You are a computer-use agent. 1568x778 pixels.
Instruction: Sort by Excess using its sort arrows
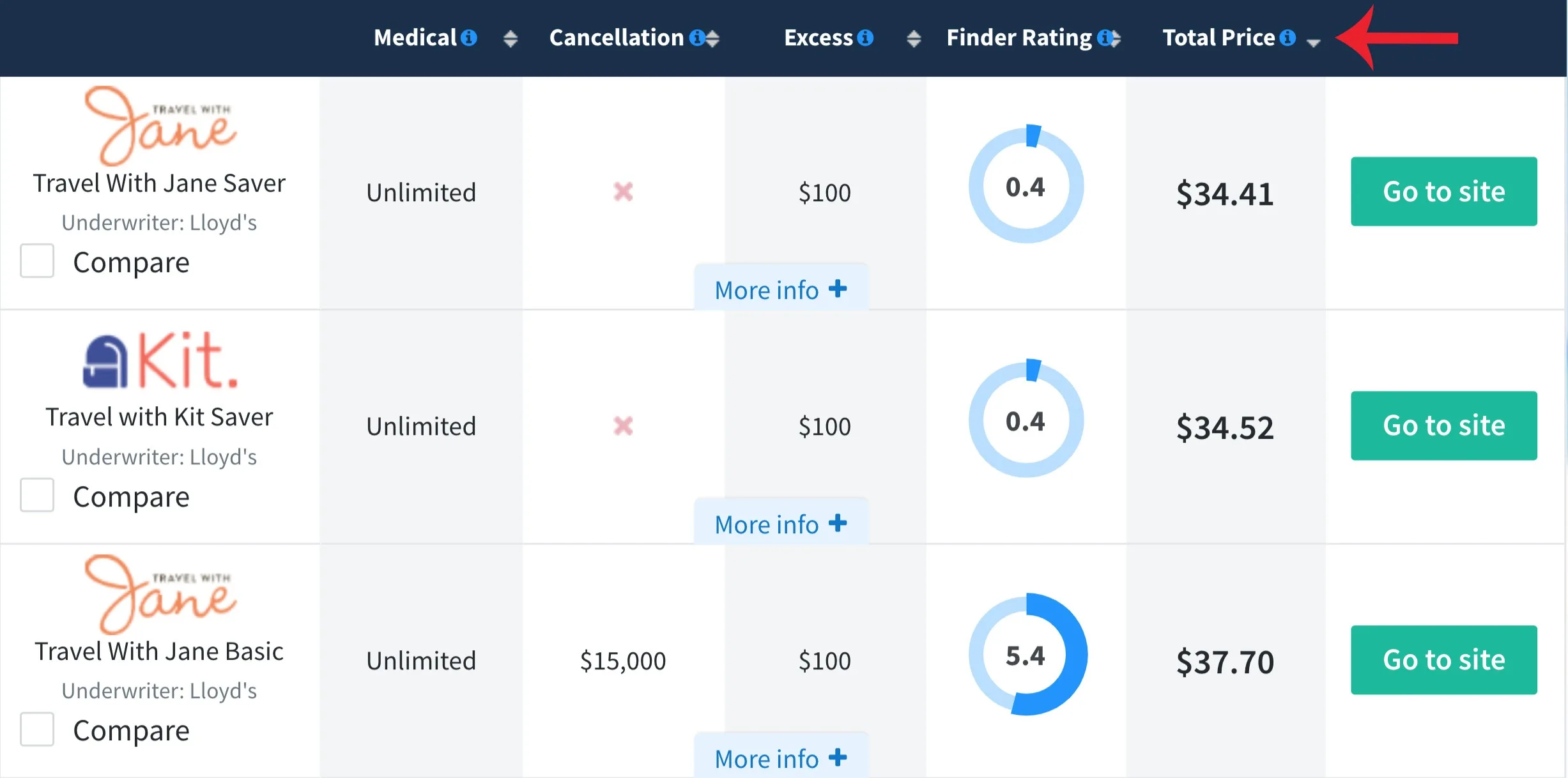[914, 39]
